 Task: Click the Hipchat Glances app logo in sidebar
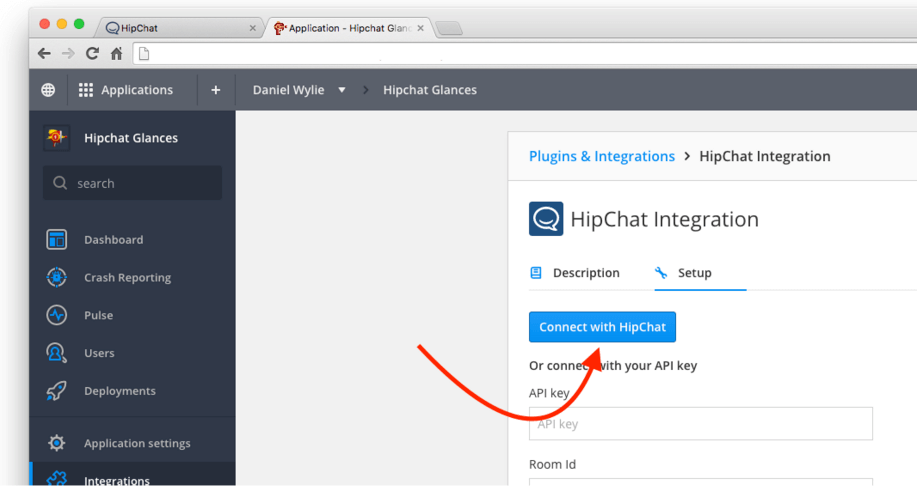point(56,138)
